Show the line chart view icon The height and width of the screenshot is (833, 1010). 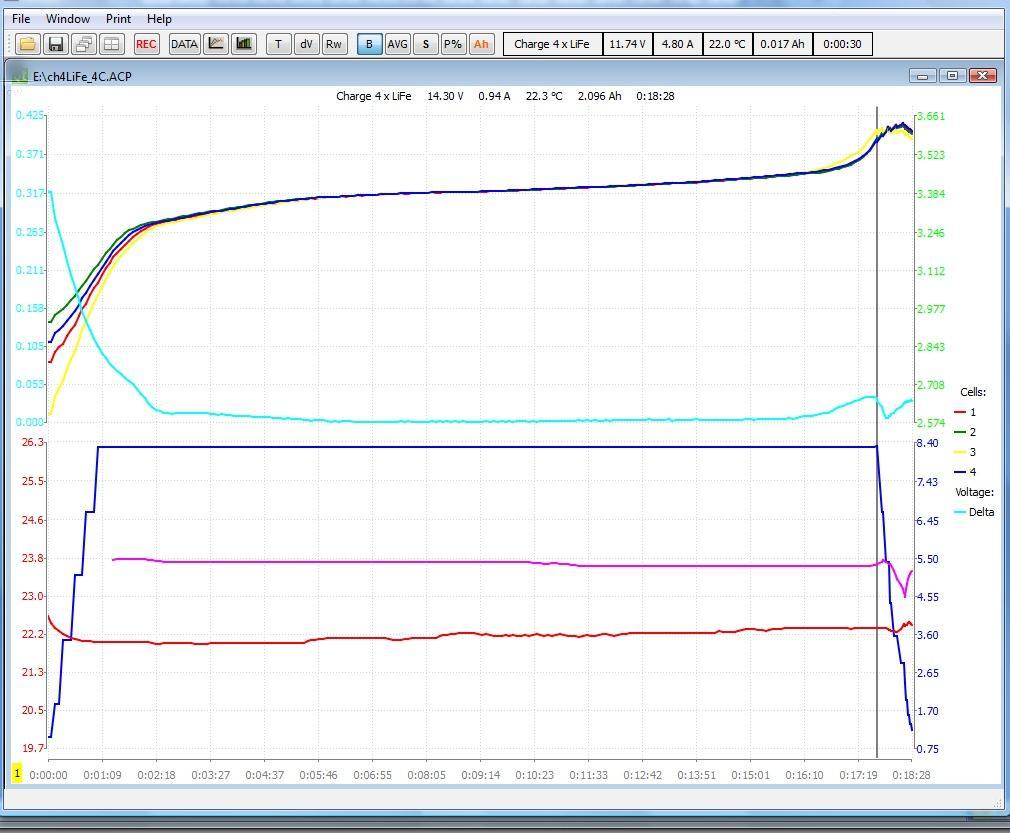[216, 44]
